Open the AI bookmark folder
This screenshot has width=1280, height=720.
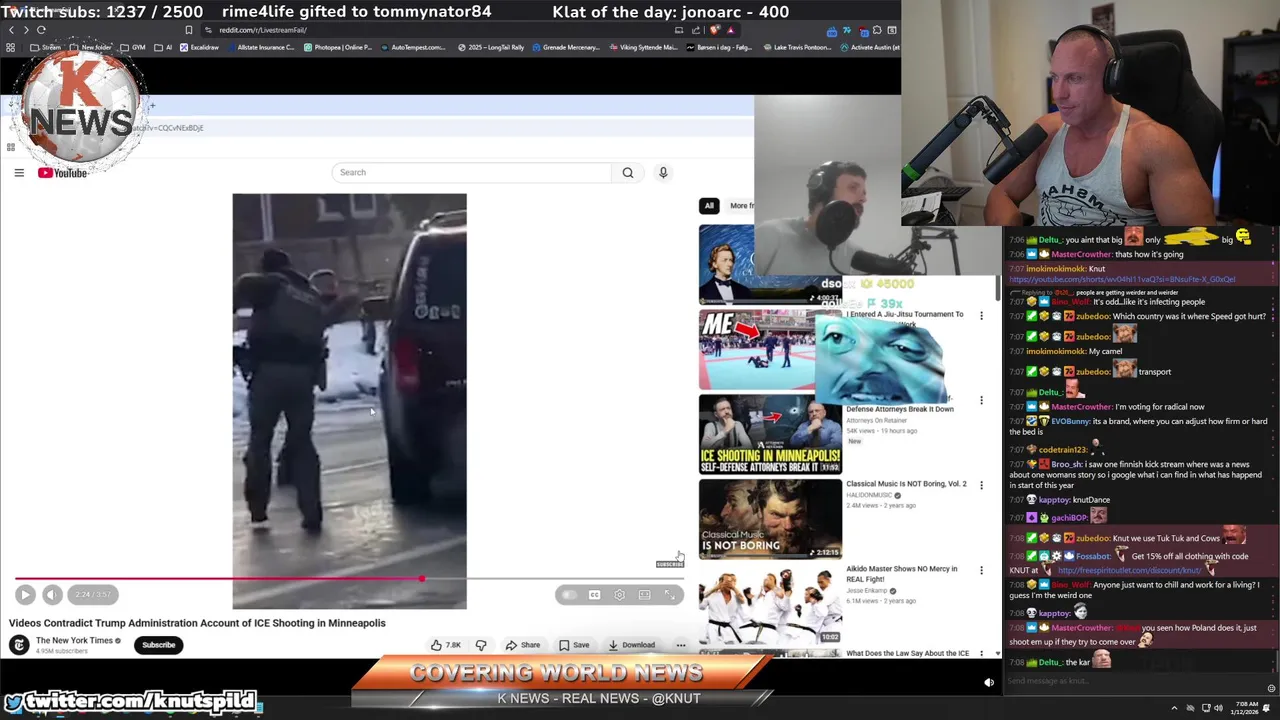[165, 47]
